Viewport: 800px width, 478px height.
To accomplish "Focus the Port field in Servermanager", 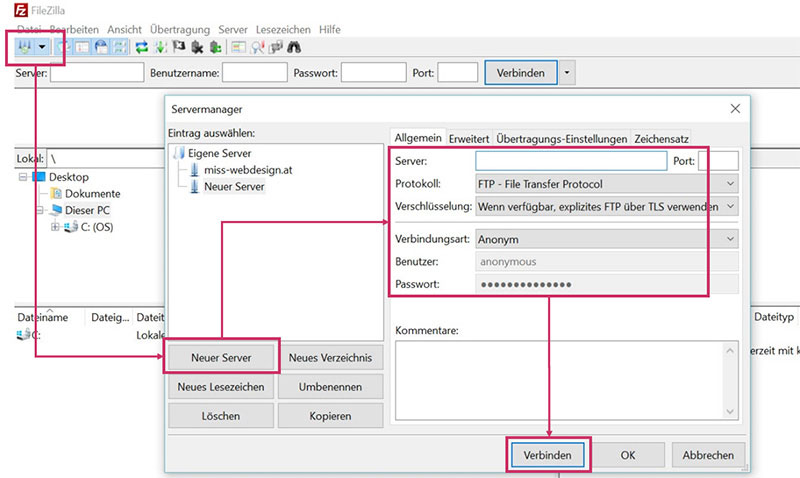I will [718, 161].
